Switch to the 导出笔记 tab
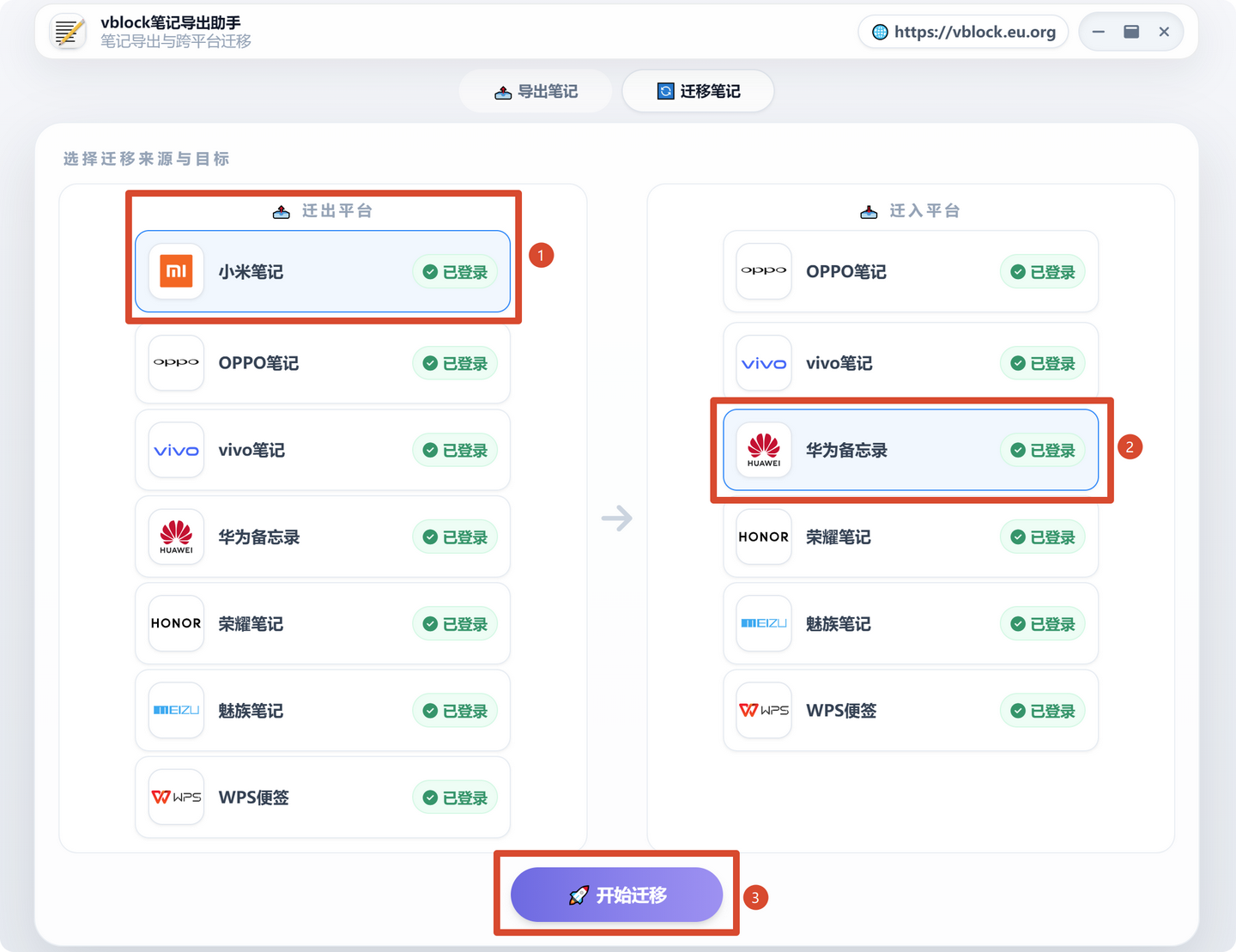This screenshot has width=1236, height=952. (536, 91)
